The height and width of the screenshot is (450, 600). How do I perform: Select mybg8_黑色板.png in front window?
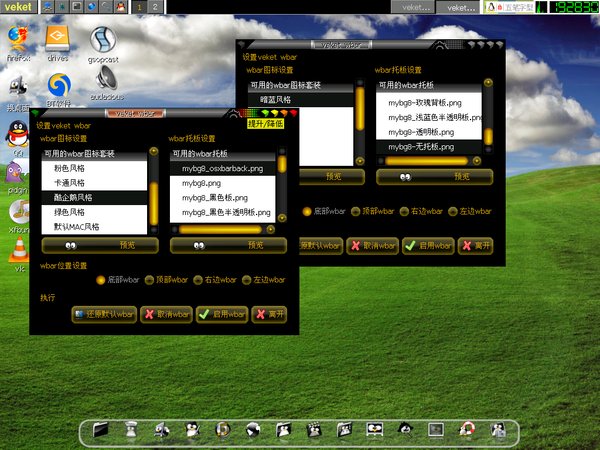click(223, 198)
